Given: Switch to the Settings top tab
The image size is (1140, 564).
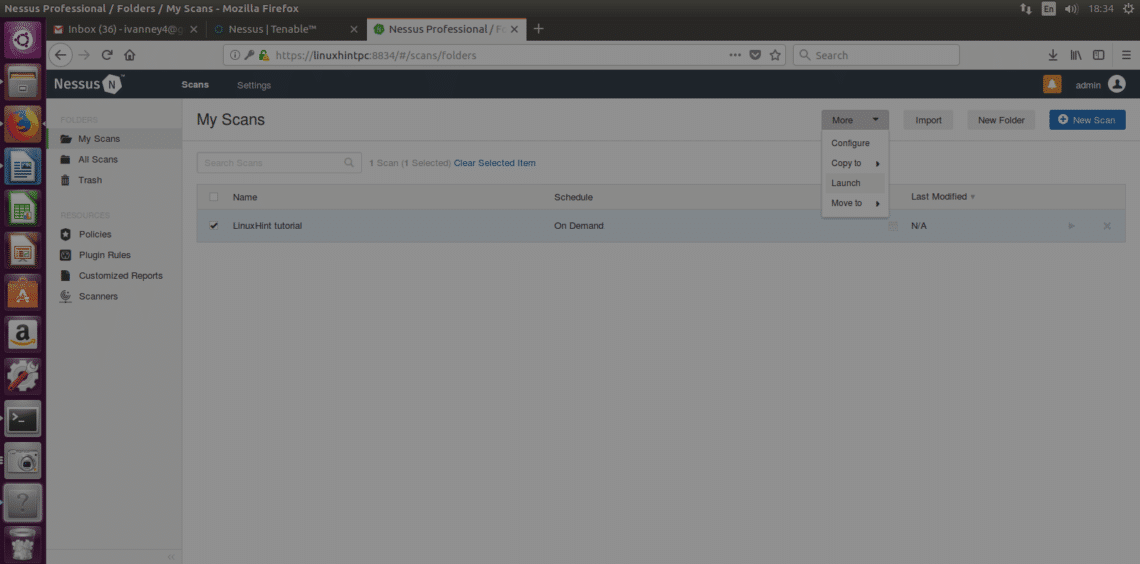Looking at the screenshot, I should pyautogui.click(x=254, y=85).
